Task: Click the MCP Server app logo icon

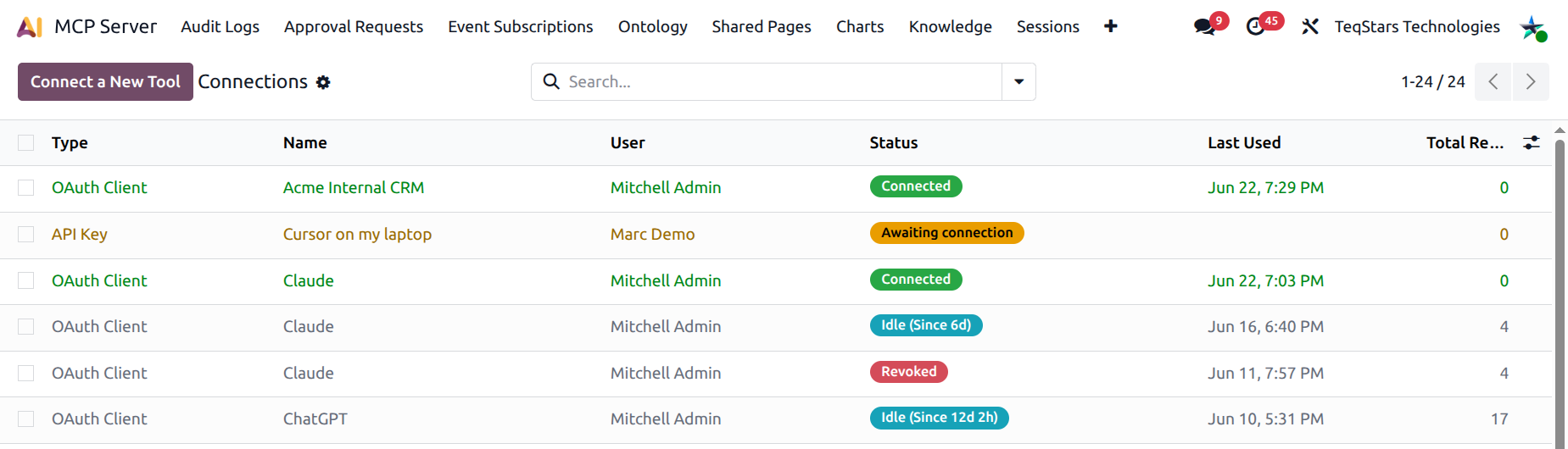Action: point(30,27)
